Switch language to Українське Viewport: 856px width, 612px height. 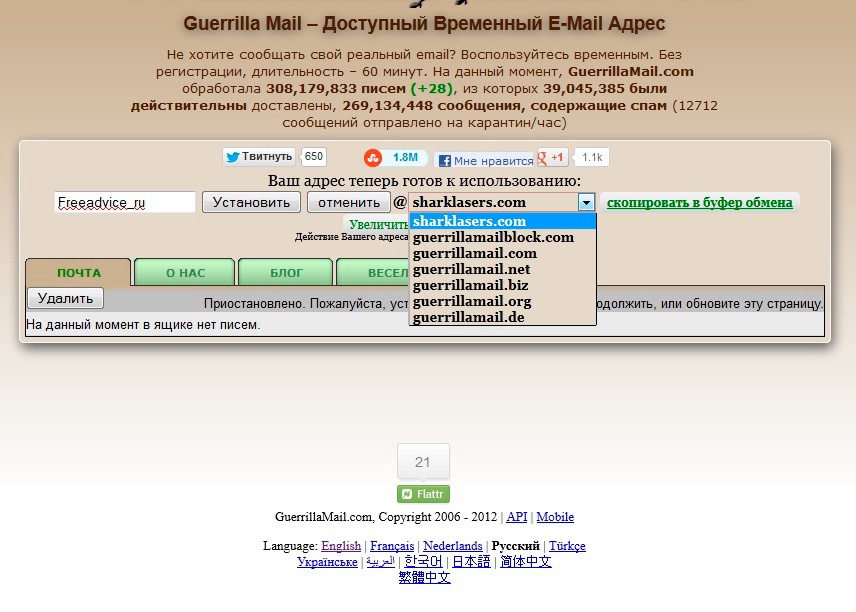[x=327, y=561]
